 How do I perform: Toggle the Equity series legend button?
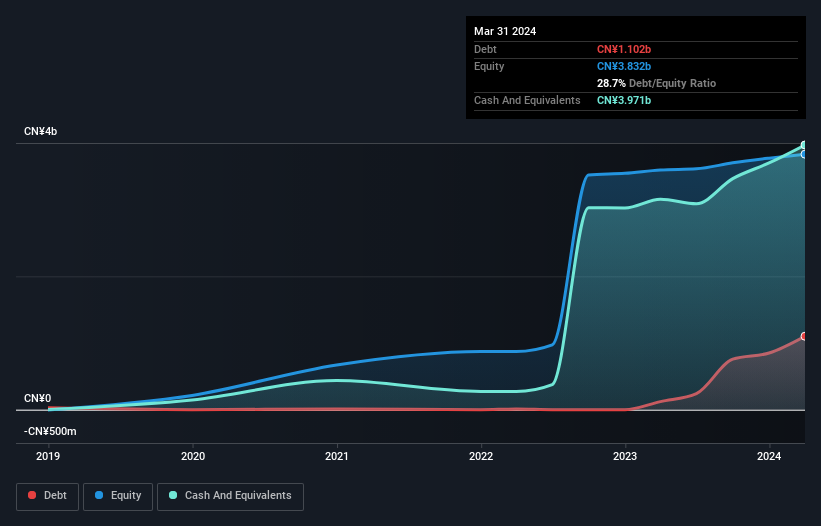(x=118, y=496)
